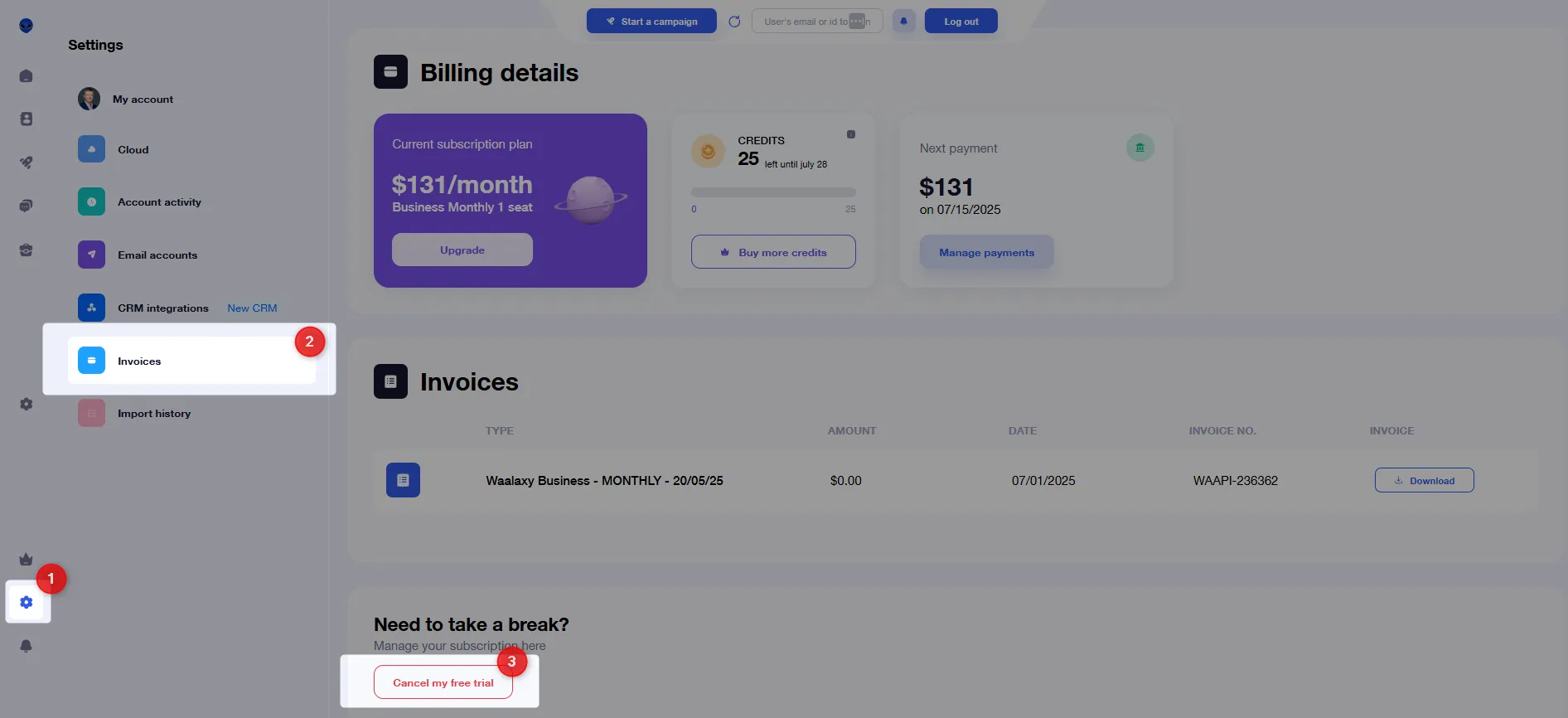The width and height of the screenshot is (1568, 718).
Task: Select Invoices in the Settings menu
Action: [x=191, y=361]
